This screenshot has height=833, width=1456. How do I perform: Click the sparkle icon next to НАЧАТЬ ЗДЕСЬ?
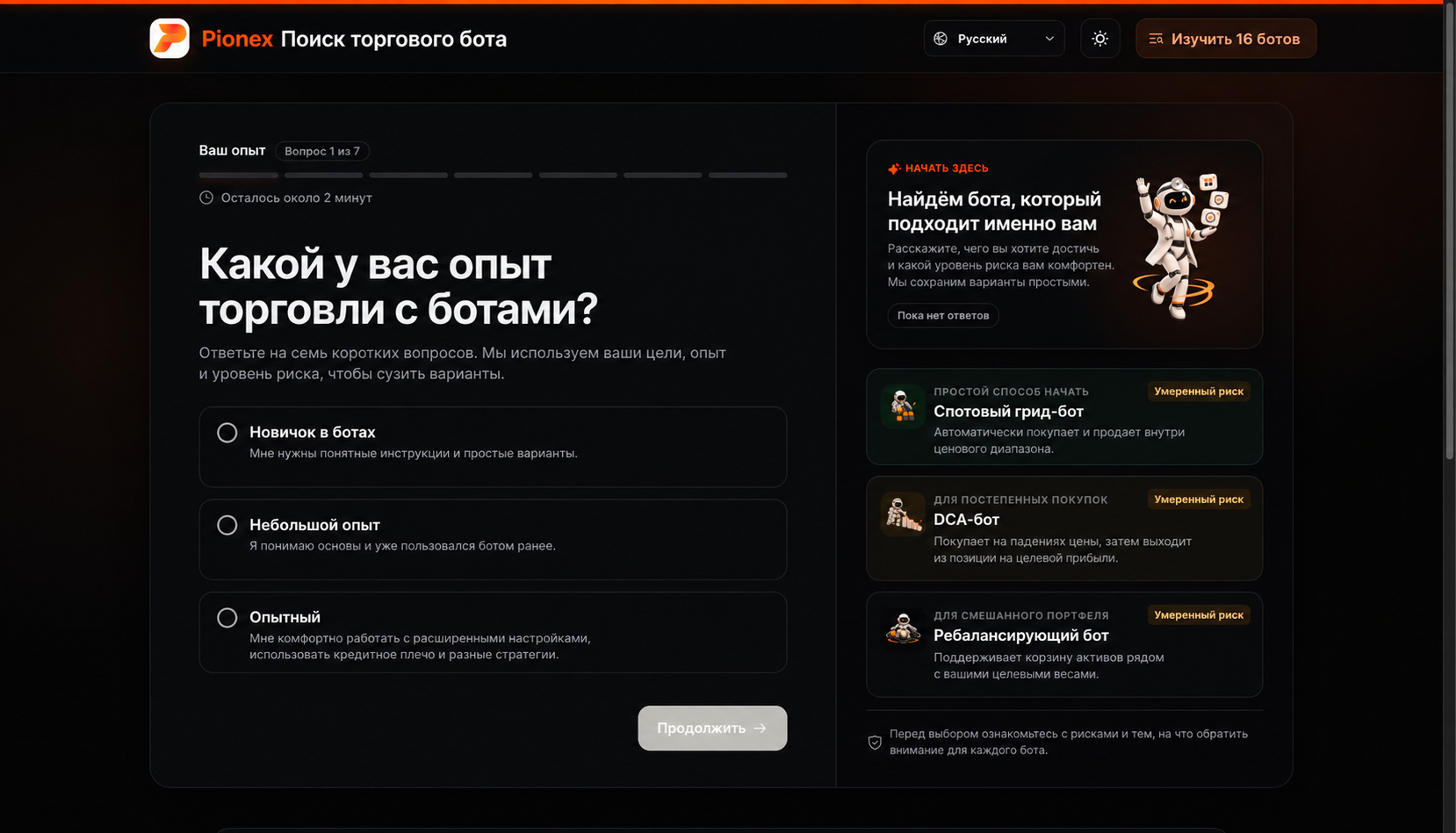[x=894, y=169]
